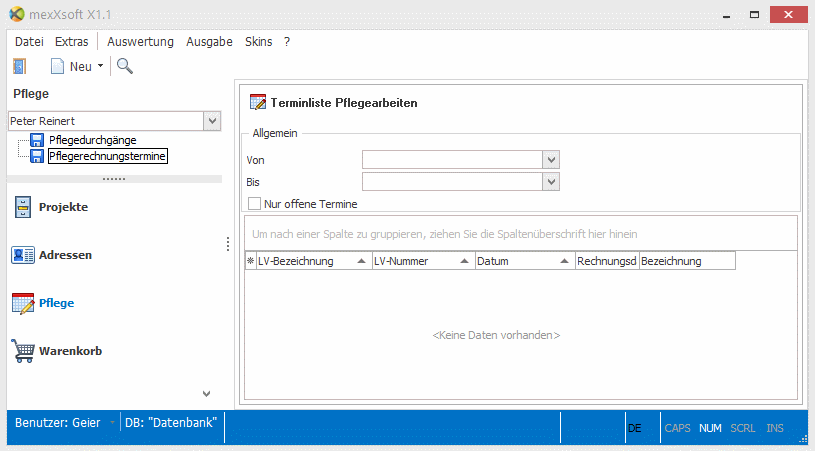
Task: Click the Neu new document button
Action: tap(71, 67)
